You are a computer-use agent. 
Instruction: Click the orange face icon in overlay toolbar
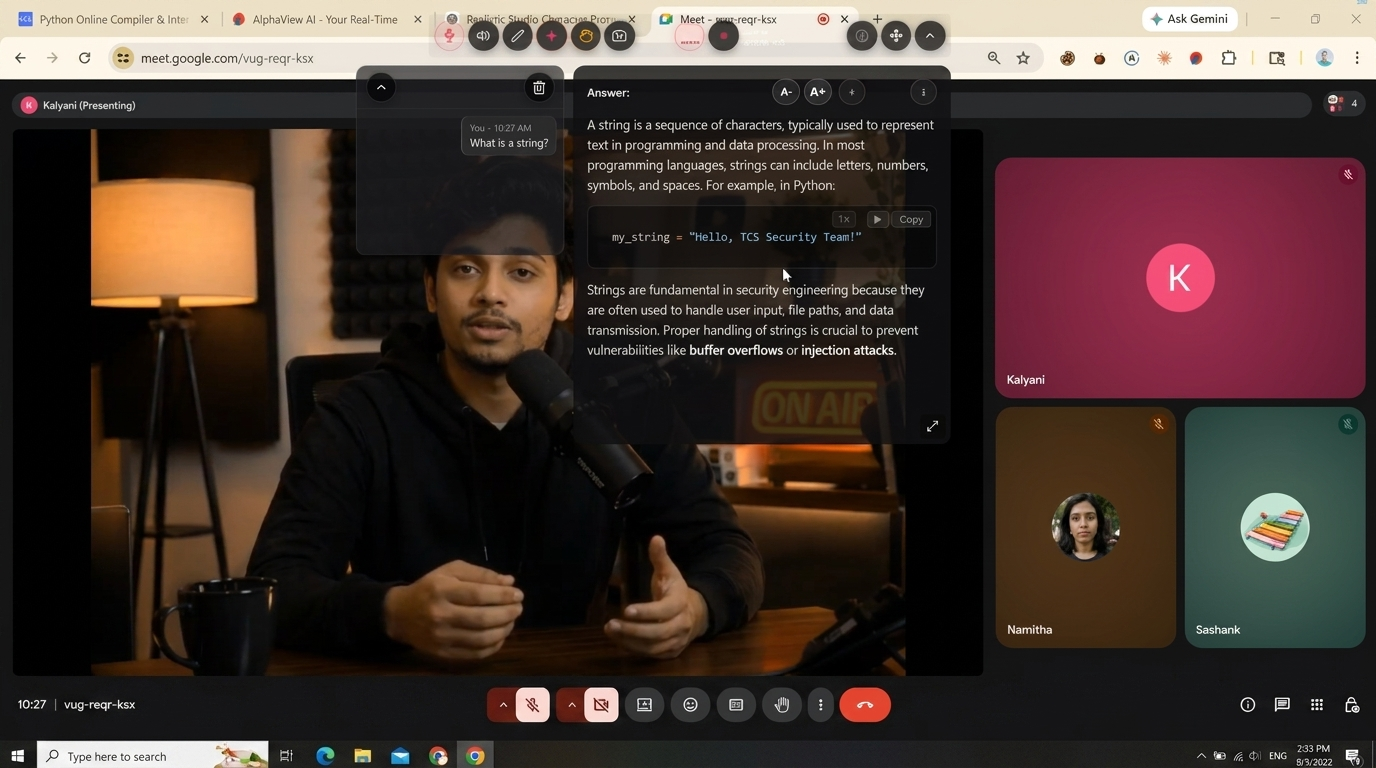coord(585,36)
